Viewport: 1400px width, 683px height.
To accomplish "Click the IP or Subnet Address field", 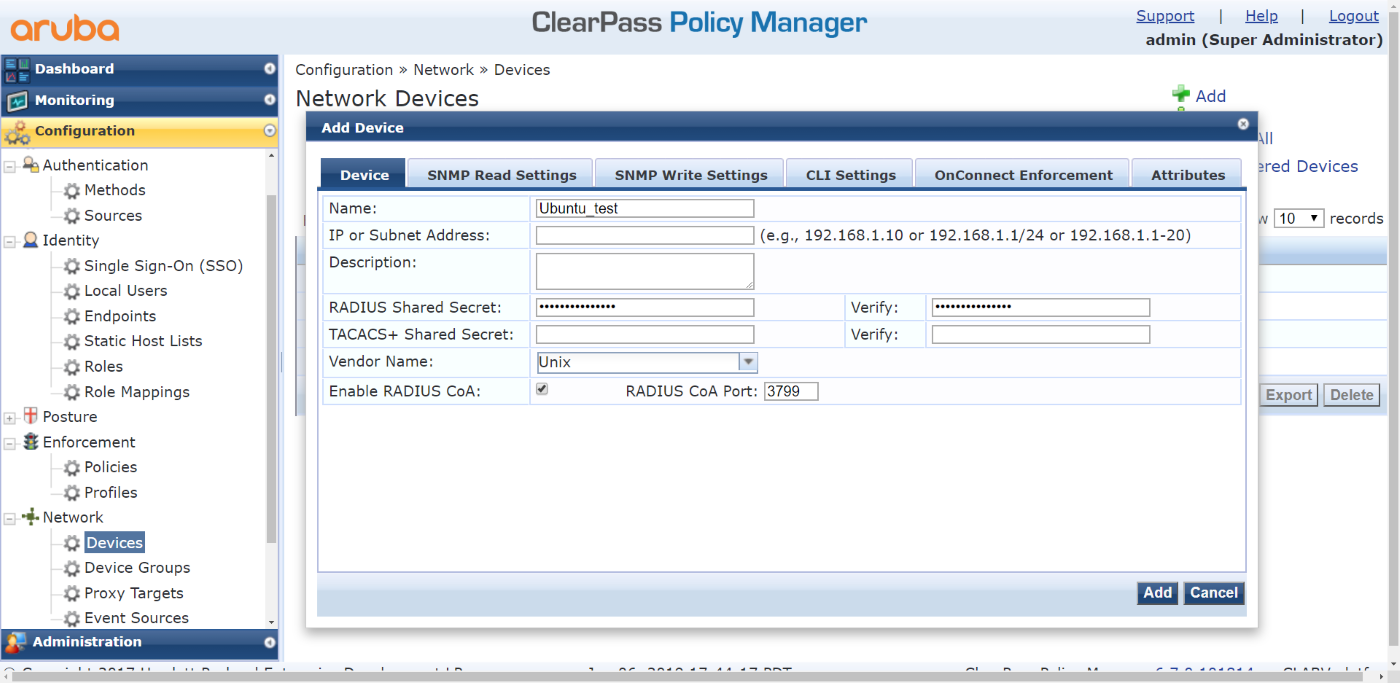I will pyautogui.click(x=645, y=235).
